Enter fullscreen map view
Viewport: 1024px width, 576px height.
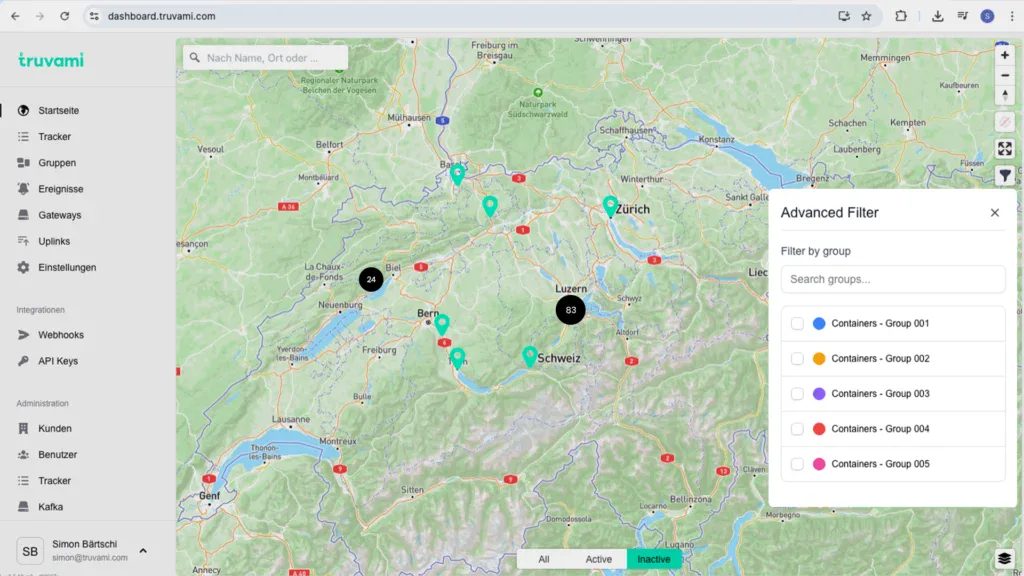[x=1005, y=149]
